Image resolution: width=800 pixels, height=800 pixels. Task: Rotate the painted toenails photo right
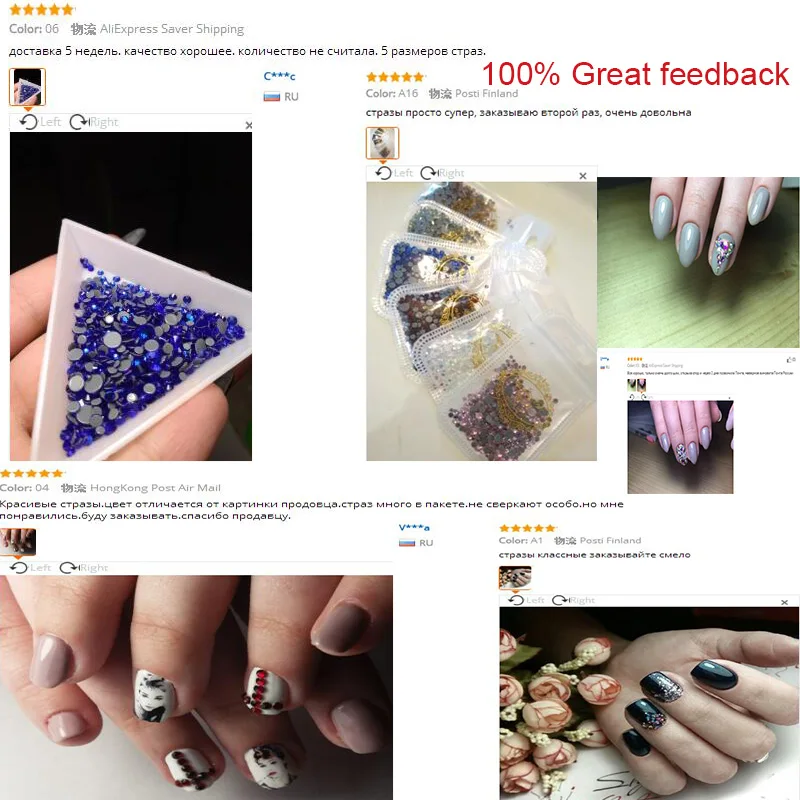[x=84, y=567]
